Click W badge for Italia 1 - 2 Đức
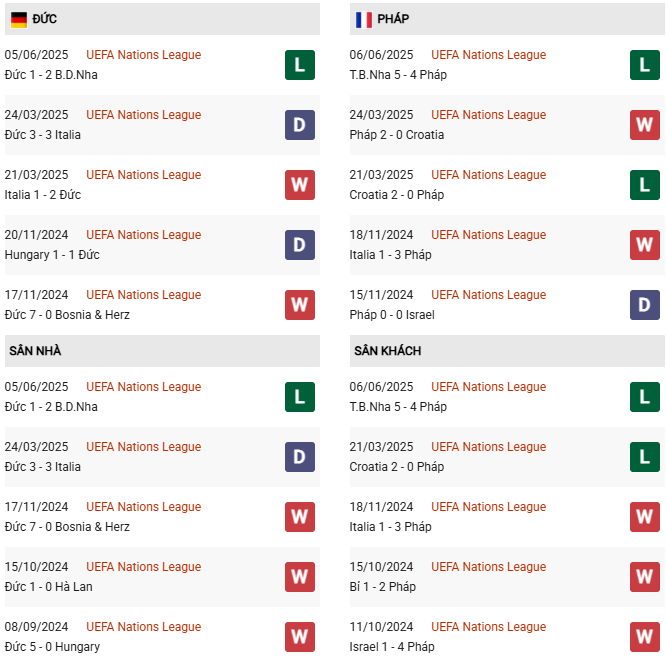This screenshot has width=666, height=661. click(x=300, y=185)
